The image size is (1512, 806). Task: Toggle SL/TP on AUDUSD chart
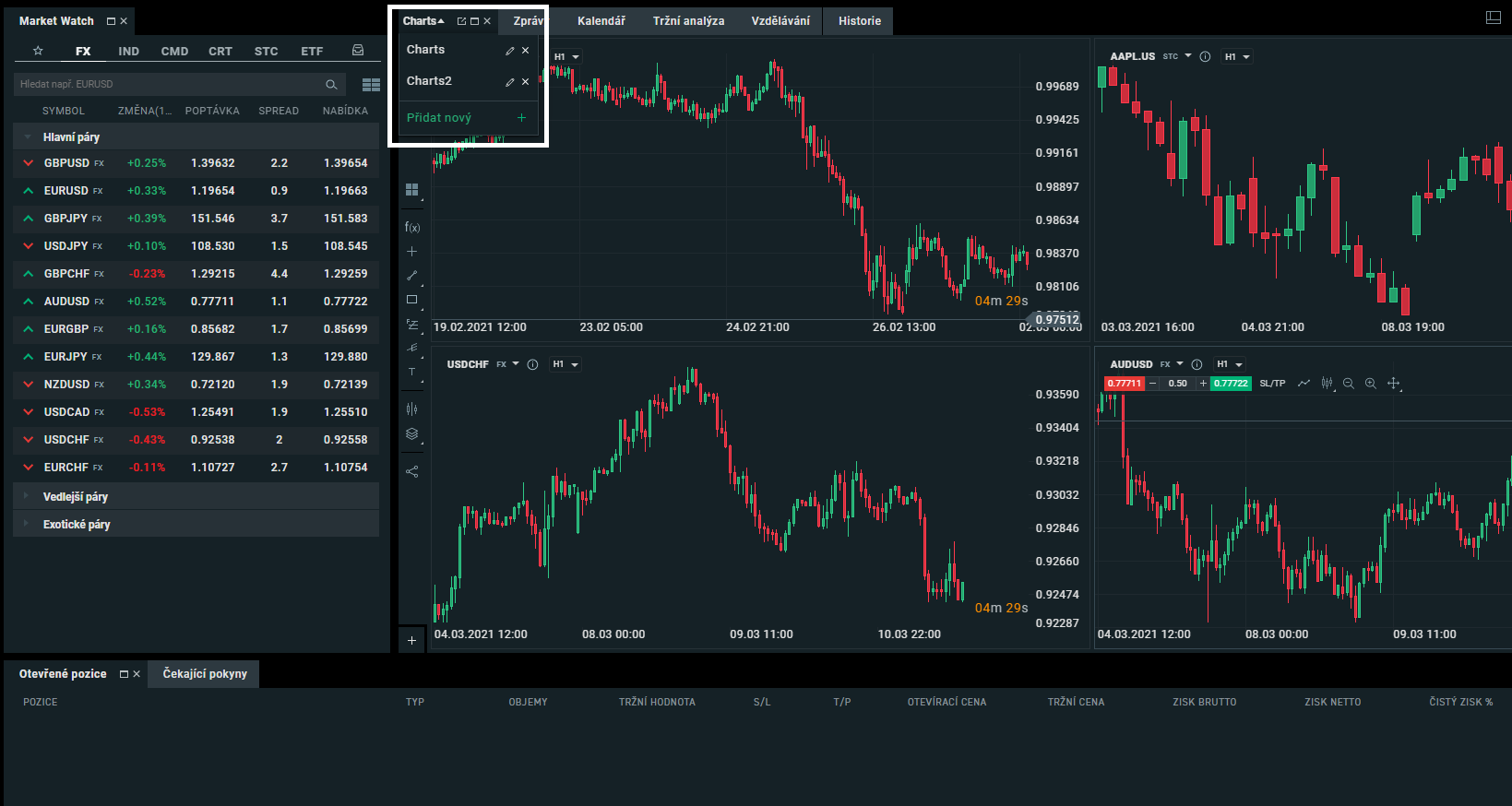pos(1272,384)
